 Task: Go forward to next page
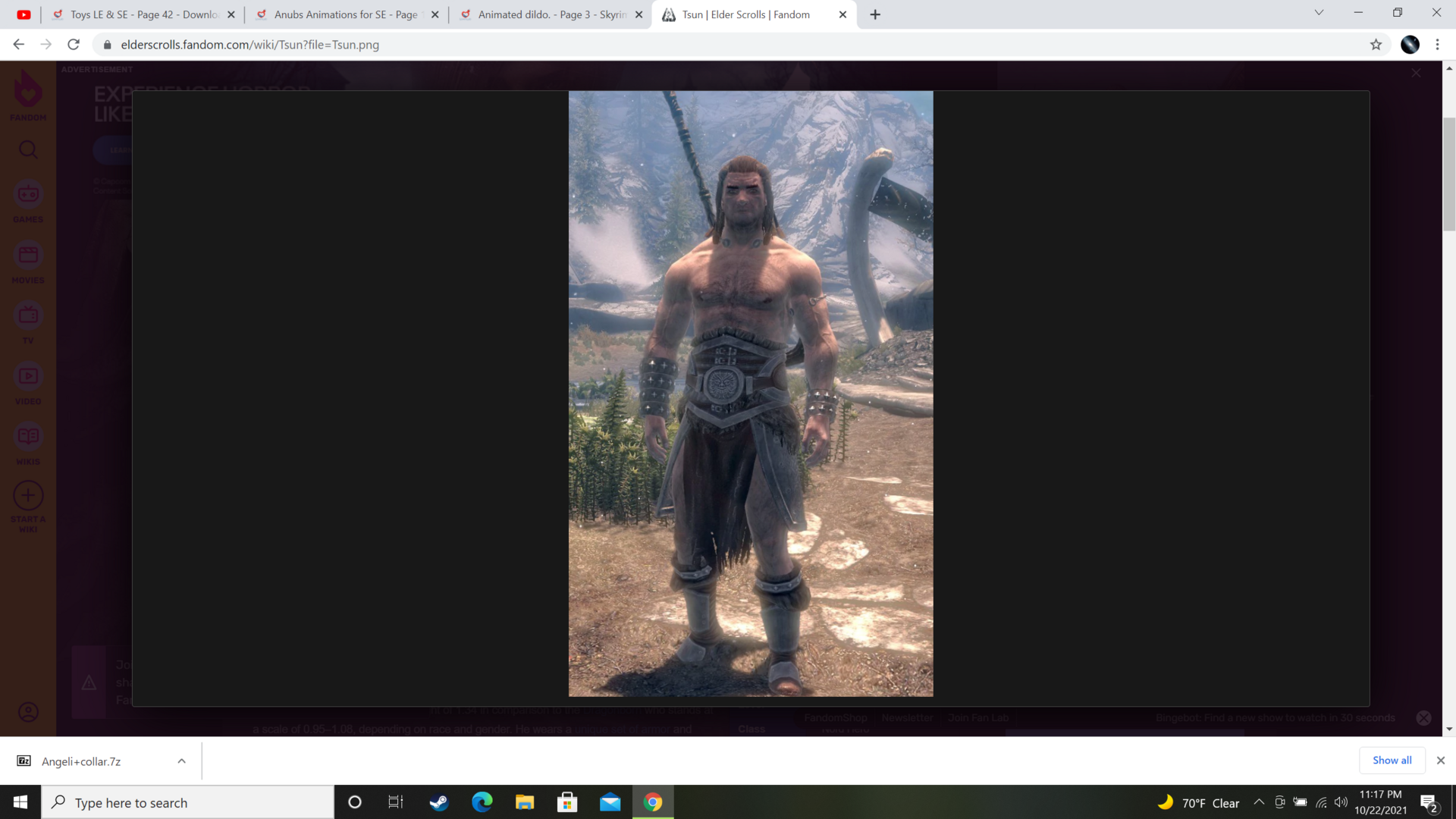(46, 45)
